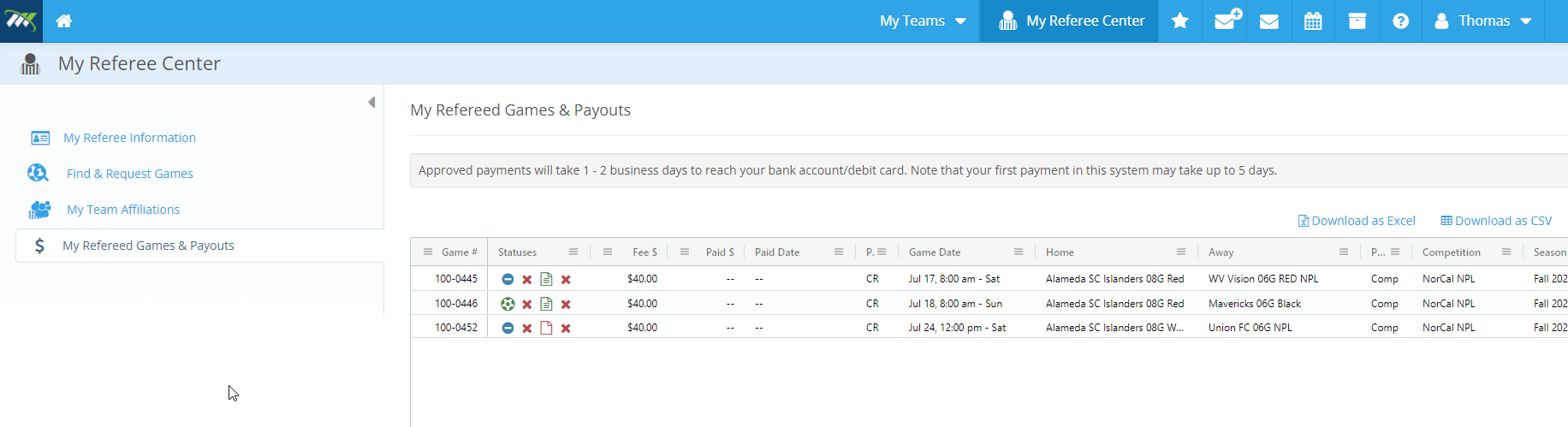Image resolution: width=1568 pixels, height=427 pixels.
Task: Open My Referee Information in the sidebar
Action: 129,138
